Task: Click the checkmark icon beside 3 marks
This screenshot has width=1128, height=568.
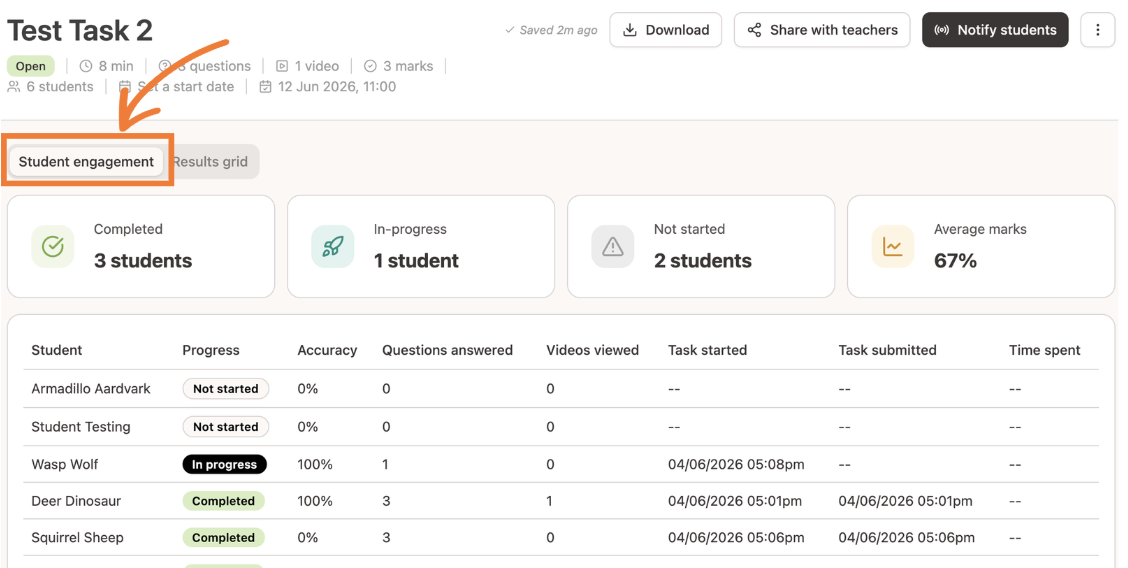Action: [370, 66]
